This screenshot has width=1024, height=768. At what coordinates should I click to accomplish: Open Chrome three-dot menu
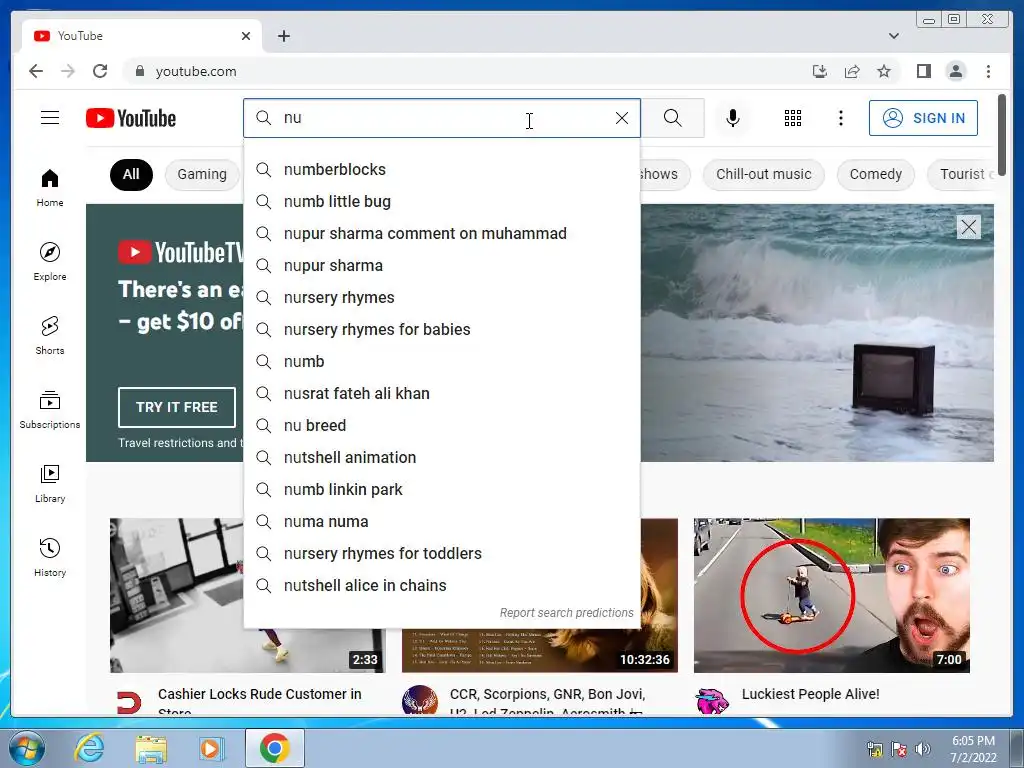pos(988,71)
